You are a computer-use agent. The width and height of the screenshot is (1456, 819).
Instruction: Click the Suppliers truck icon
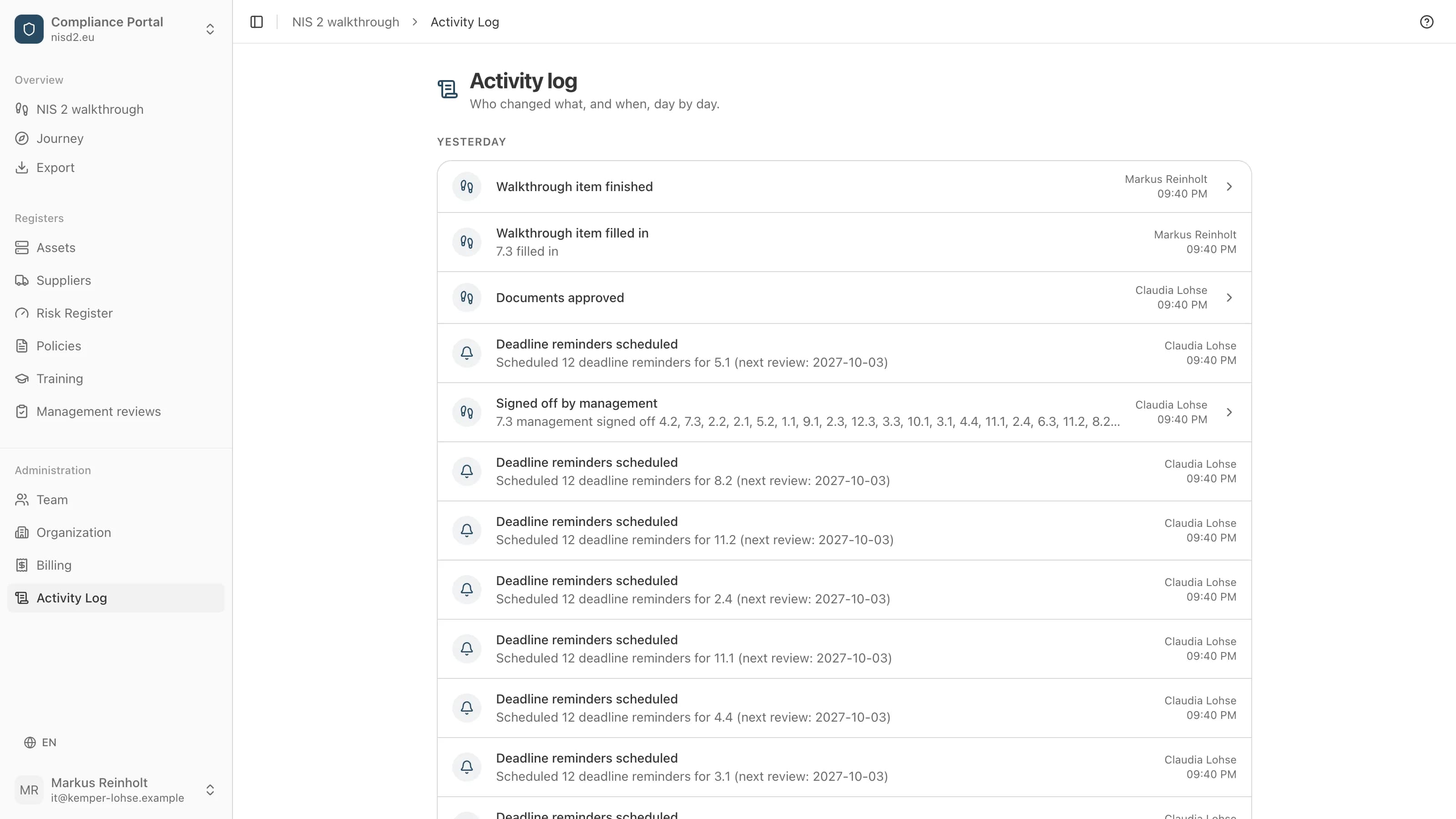point(22,280)
